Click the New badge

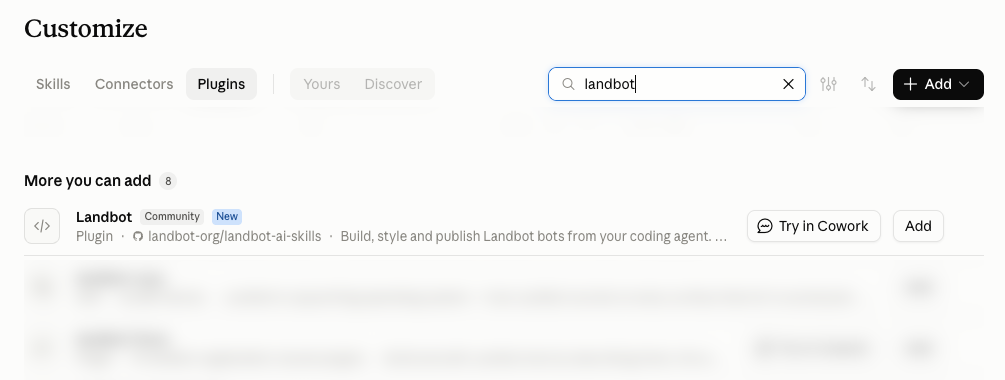[x=227, y=217]
